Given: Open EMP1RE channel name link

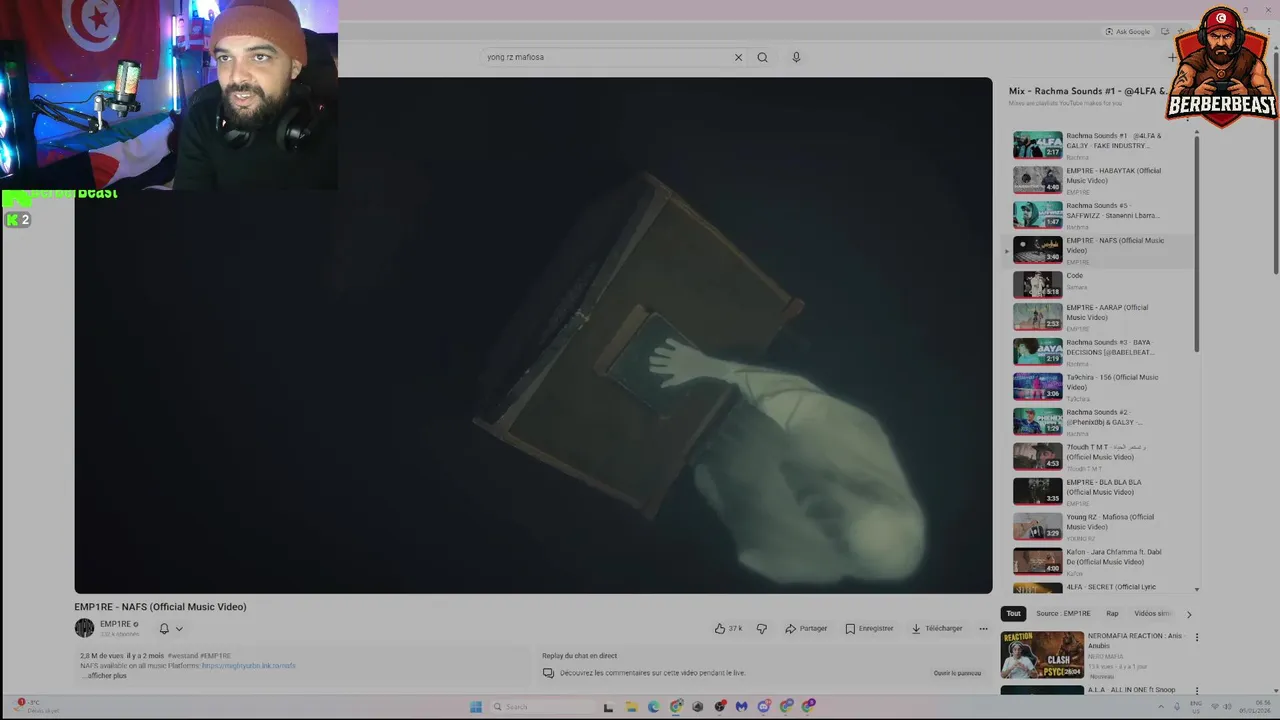Looking at the screenshot, I should 115,624.
